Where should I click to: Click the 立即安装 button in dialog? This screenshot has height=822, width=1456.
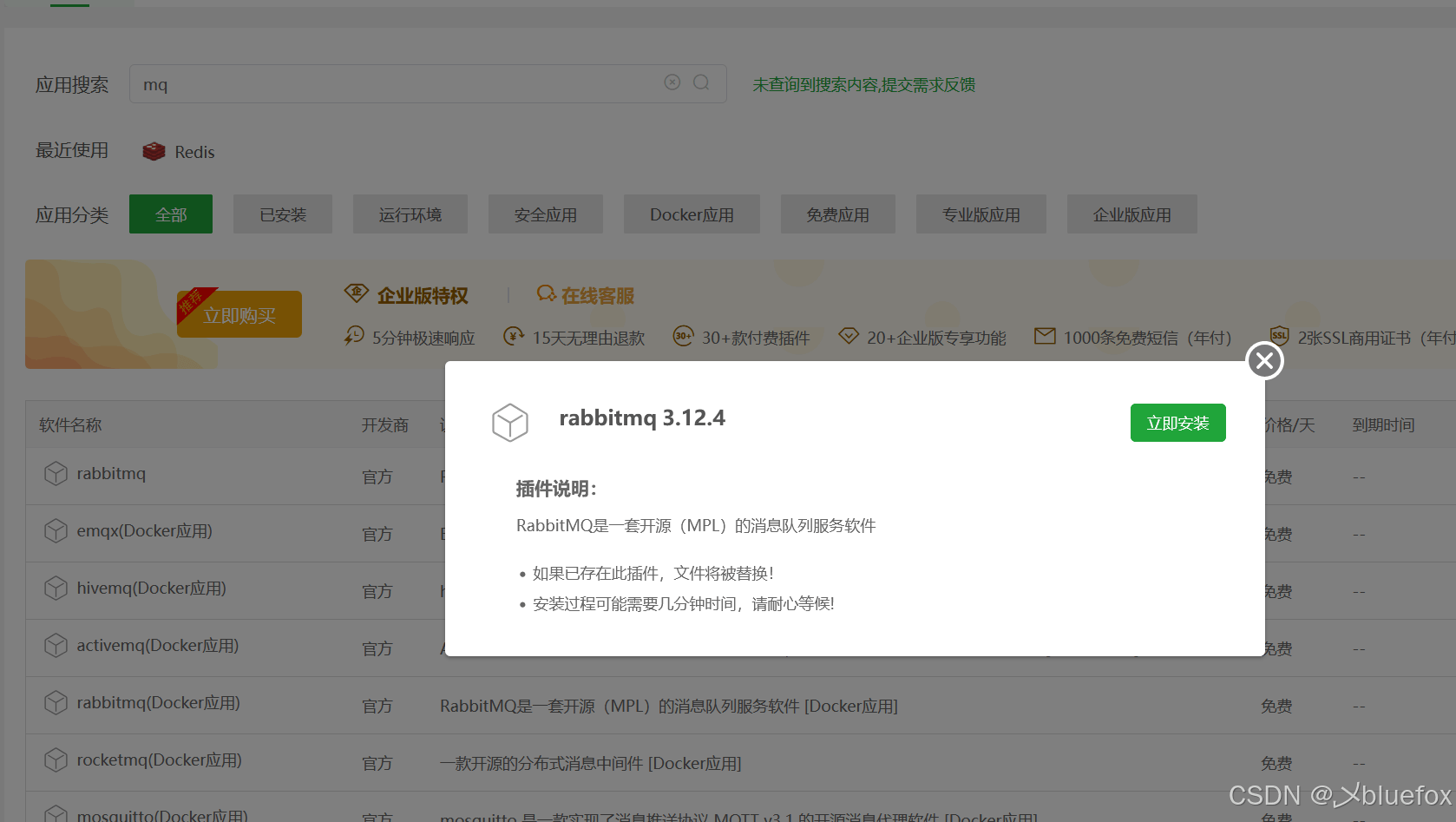(1178, 423)
